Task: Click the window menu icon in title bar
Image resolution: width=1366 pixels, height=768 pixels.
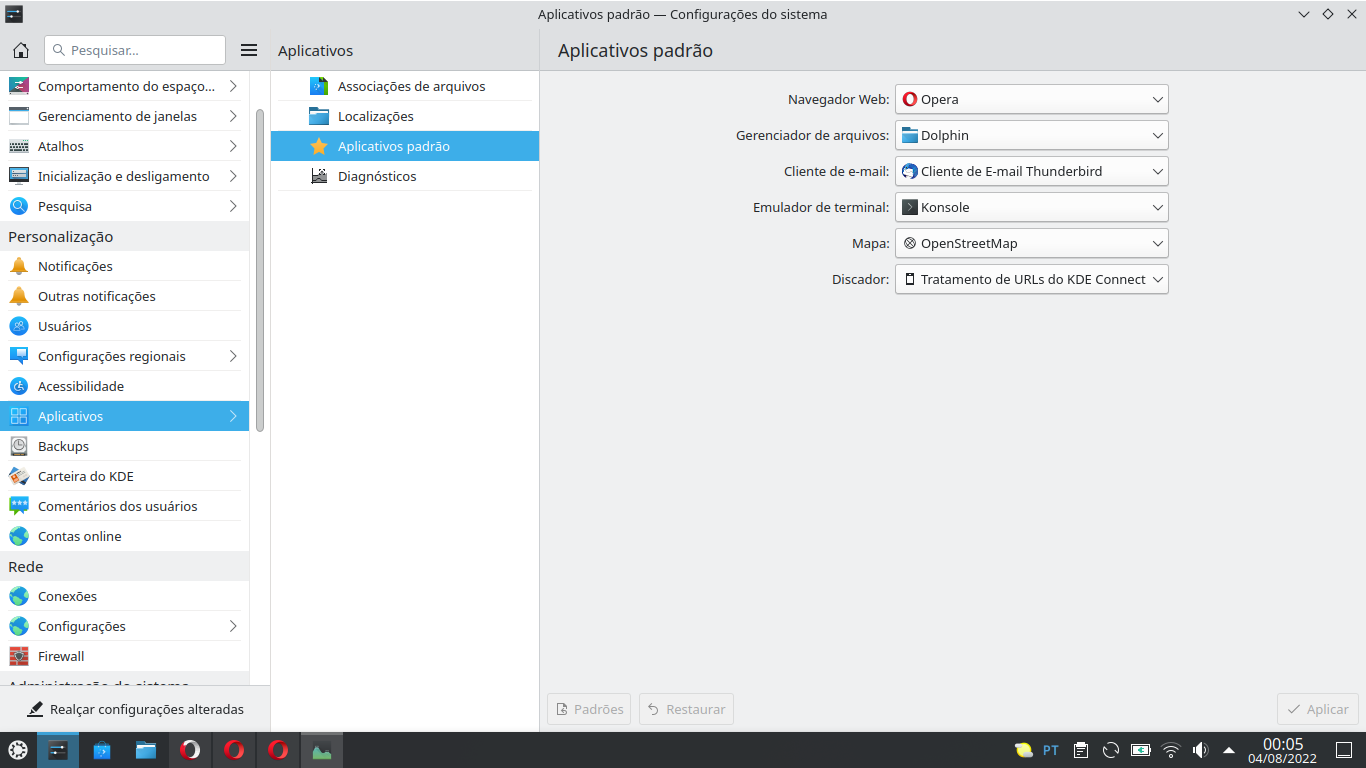Action: click(x=14, y=14)
